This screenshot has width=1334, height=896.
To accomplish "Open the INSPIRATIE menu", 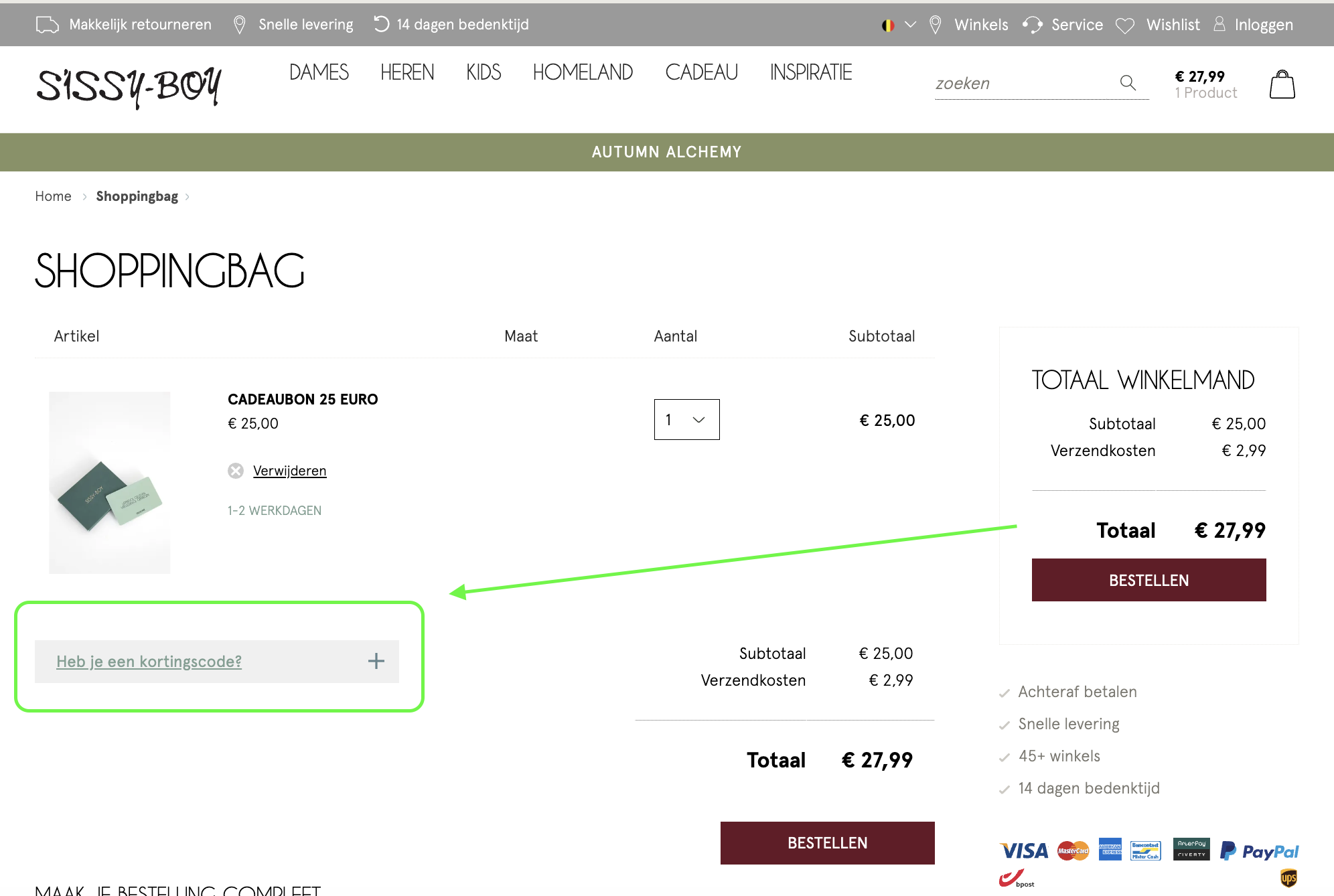I will click(x=811, y=72).
